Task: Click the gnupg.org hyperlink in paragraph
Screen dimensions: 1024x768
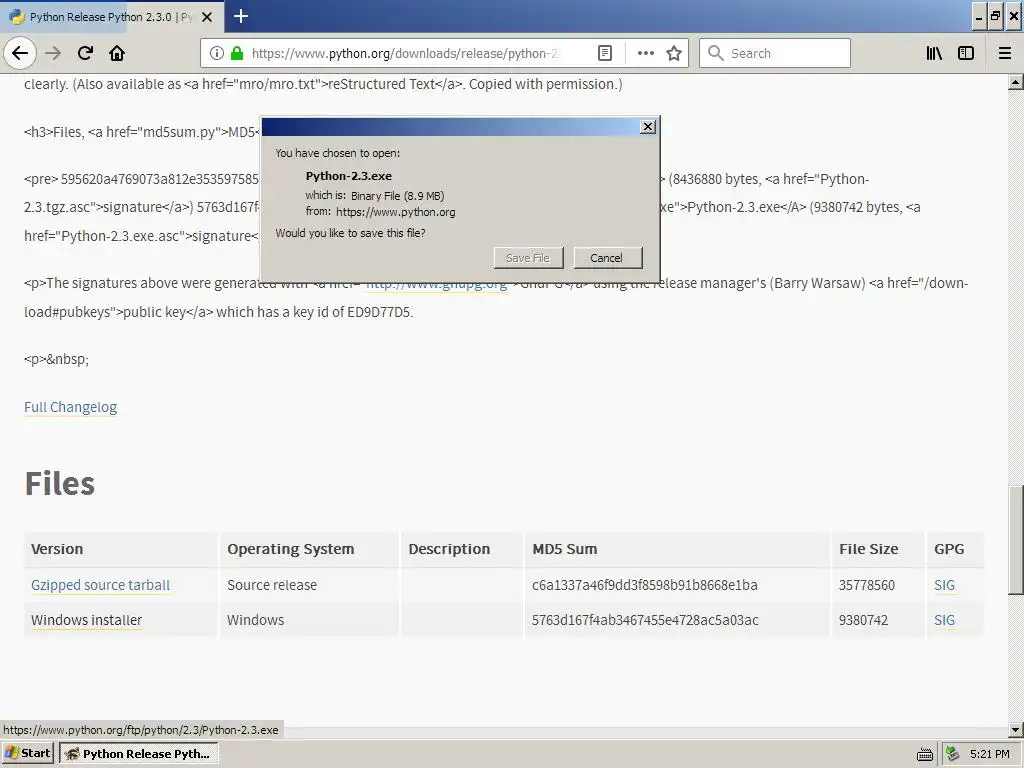Action: click(436, 285)
